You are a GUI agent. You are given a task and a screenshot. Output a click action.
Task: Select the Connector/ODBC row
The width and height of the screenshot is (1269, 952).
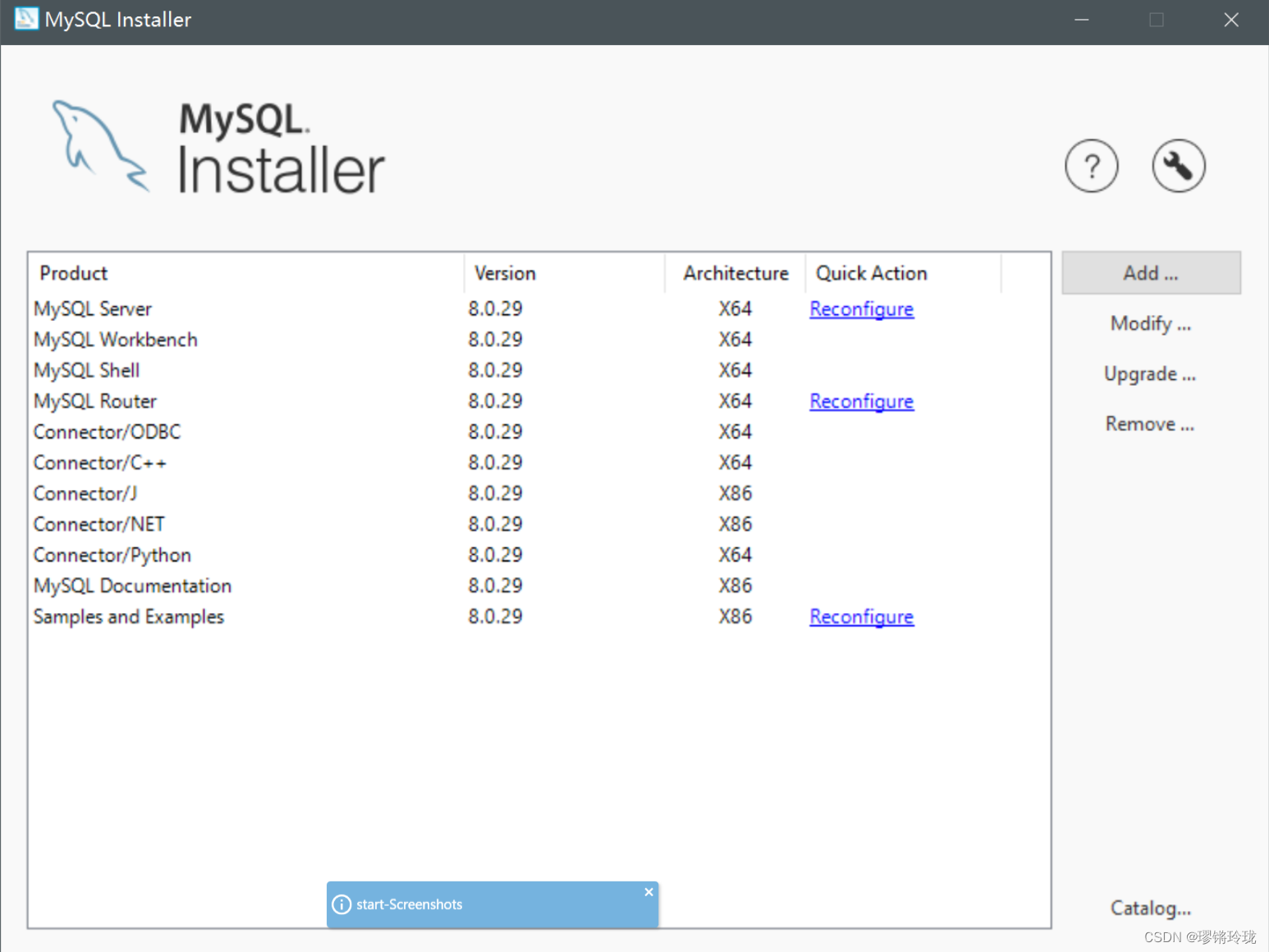pyautogui.click(x=539, y=433)
